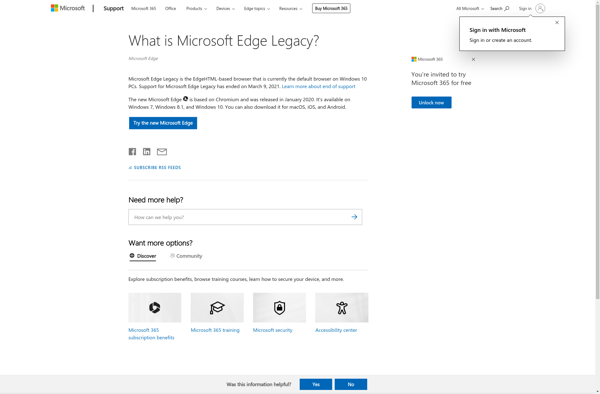Open Subscribe RSS Feeds link
The image size is (600, 394).
(x=155, y=168)
